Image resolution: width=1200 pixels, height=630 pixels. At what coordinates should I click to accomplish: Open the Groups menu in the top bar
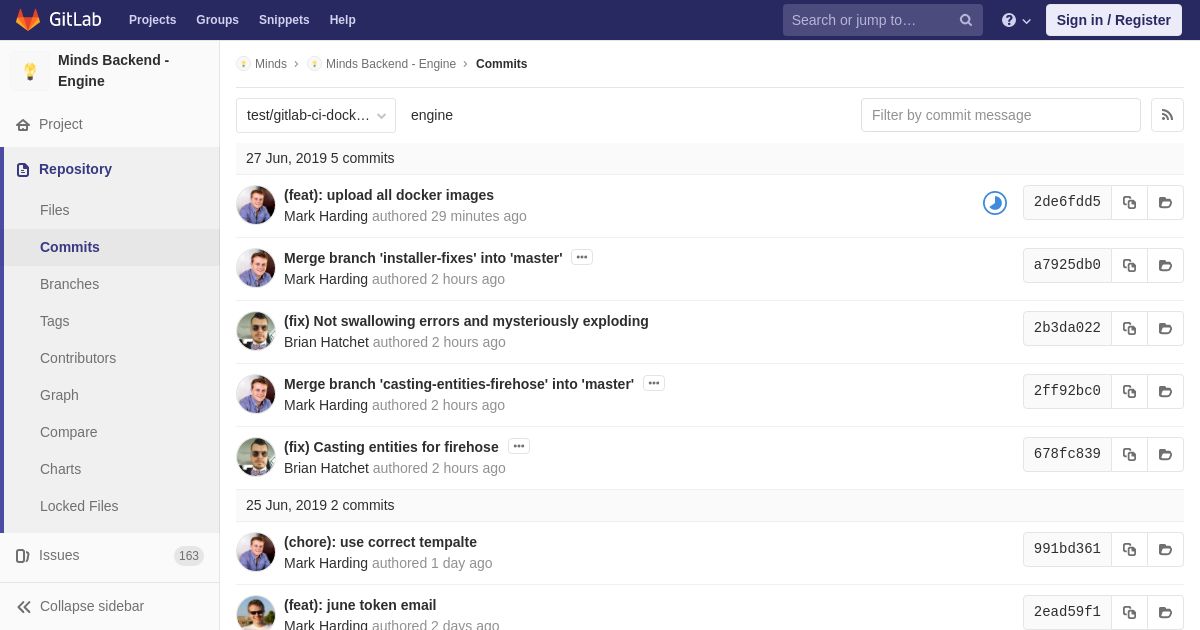coord(217,20)
